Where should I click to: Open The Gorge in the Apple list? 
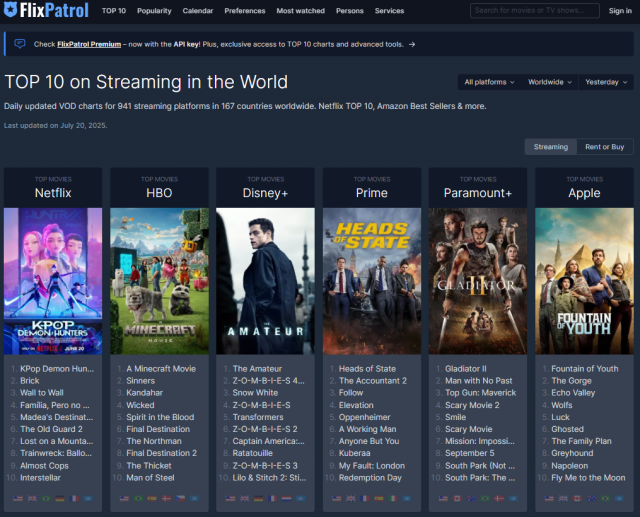tap(571, 381)
